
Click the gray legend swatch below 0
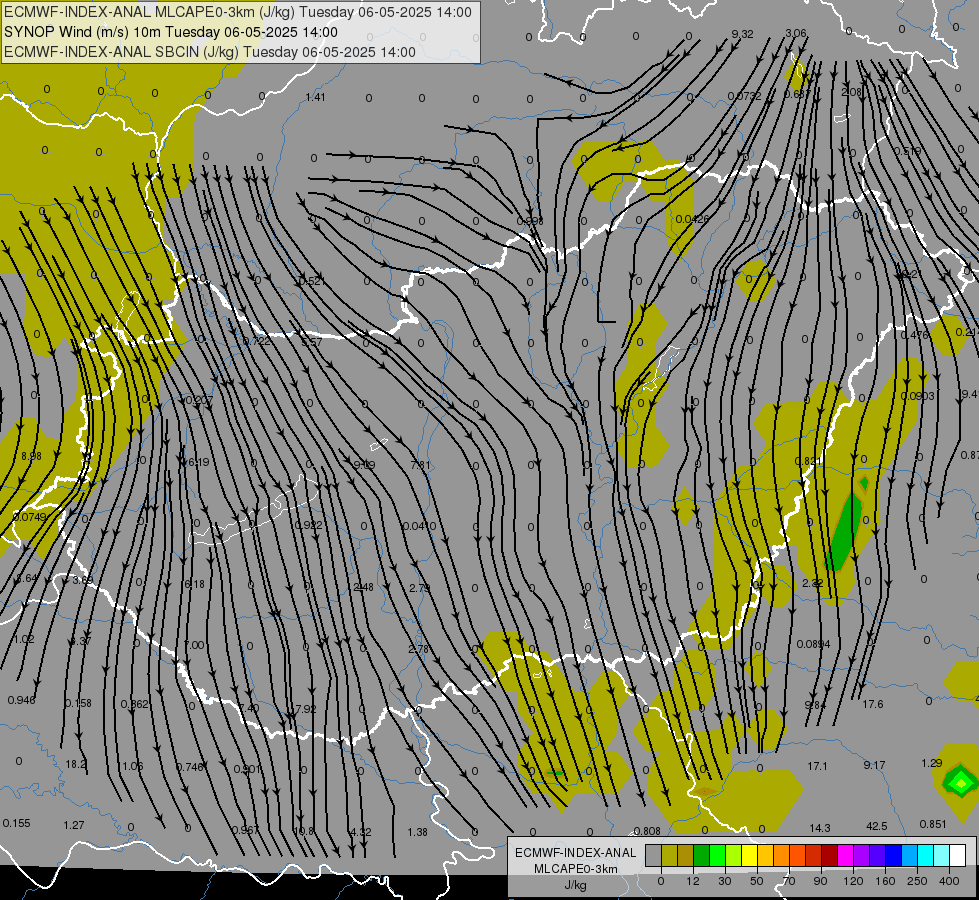(653, 855)
